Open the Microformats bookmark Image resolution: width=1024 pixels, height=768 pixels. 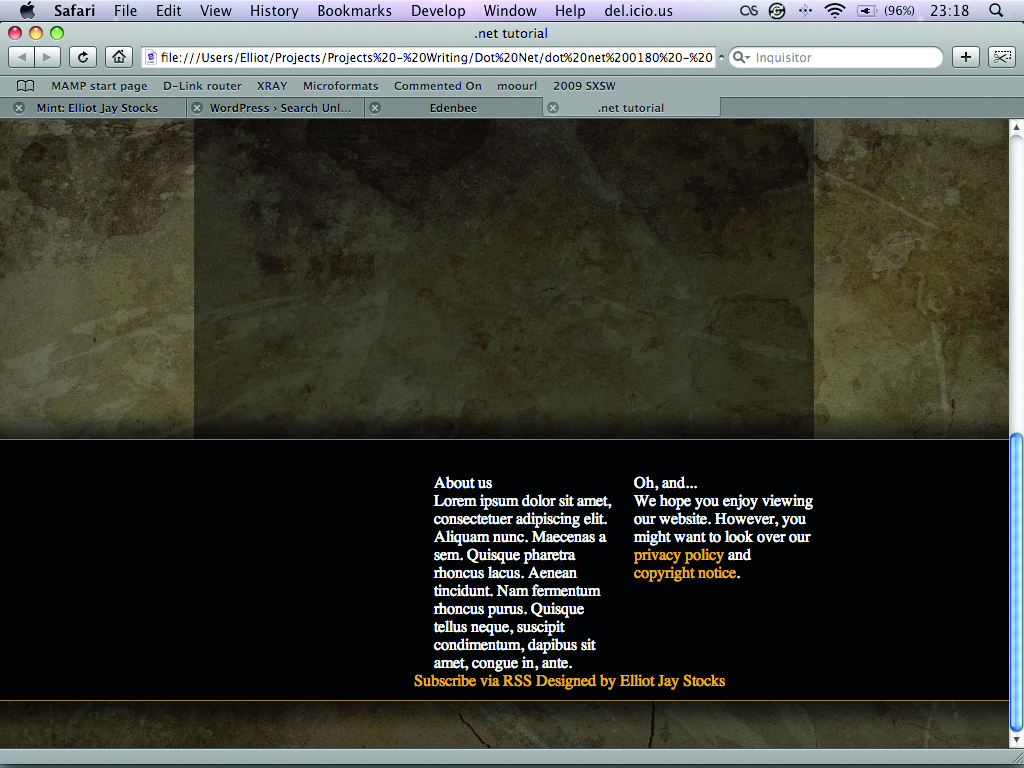[x=340, y=86]
